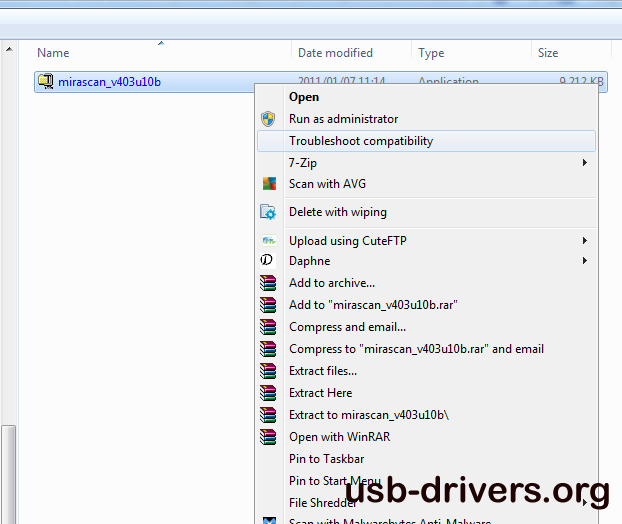
Task: Select Add to "mirascan_v403u10b.rar"
Action: pos(426,305)
